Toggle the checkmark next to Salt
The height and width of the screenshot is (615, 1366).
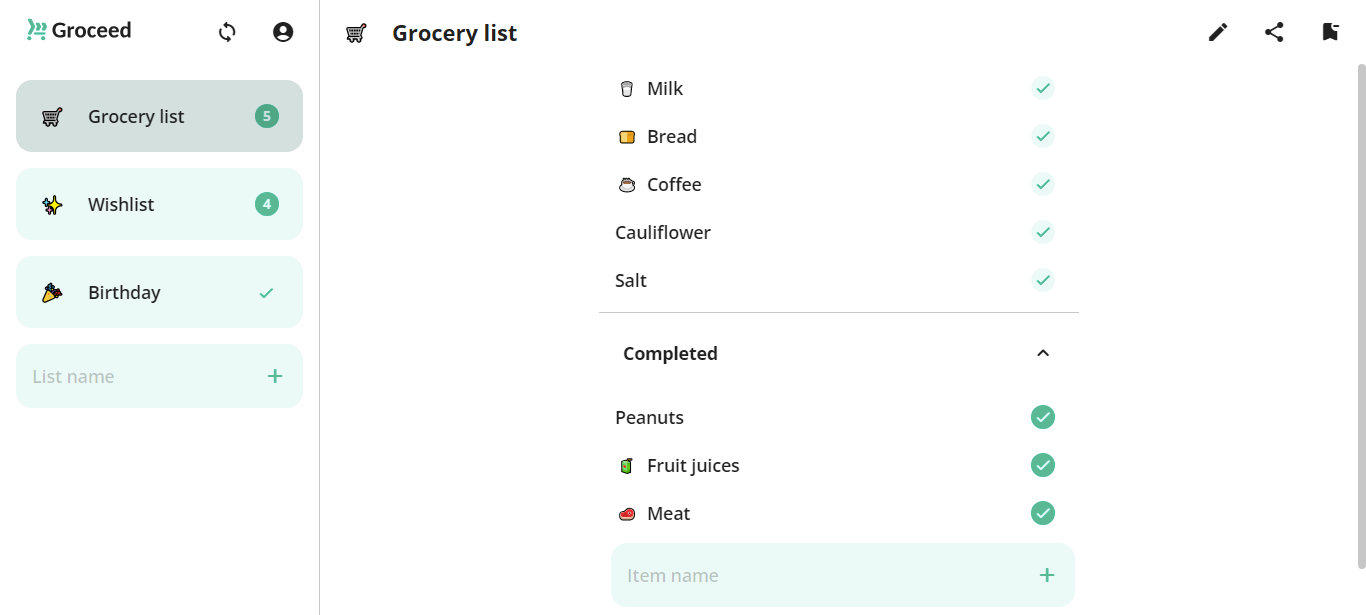click(x=1043, y=280)
